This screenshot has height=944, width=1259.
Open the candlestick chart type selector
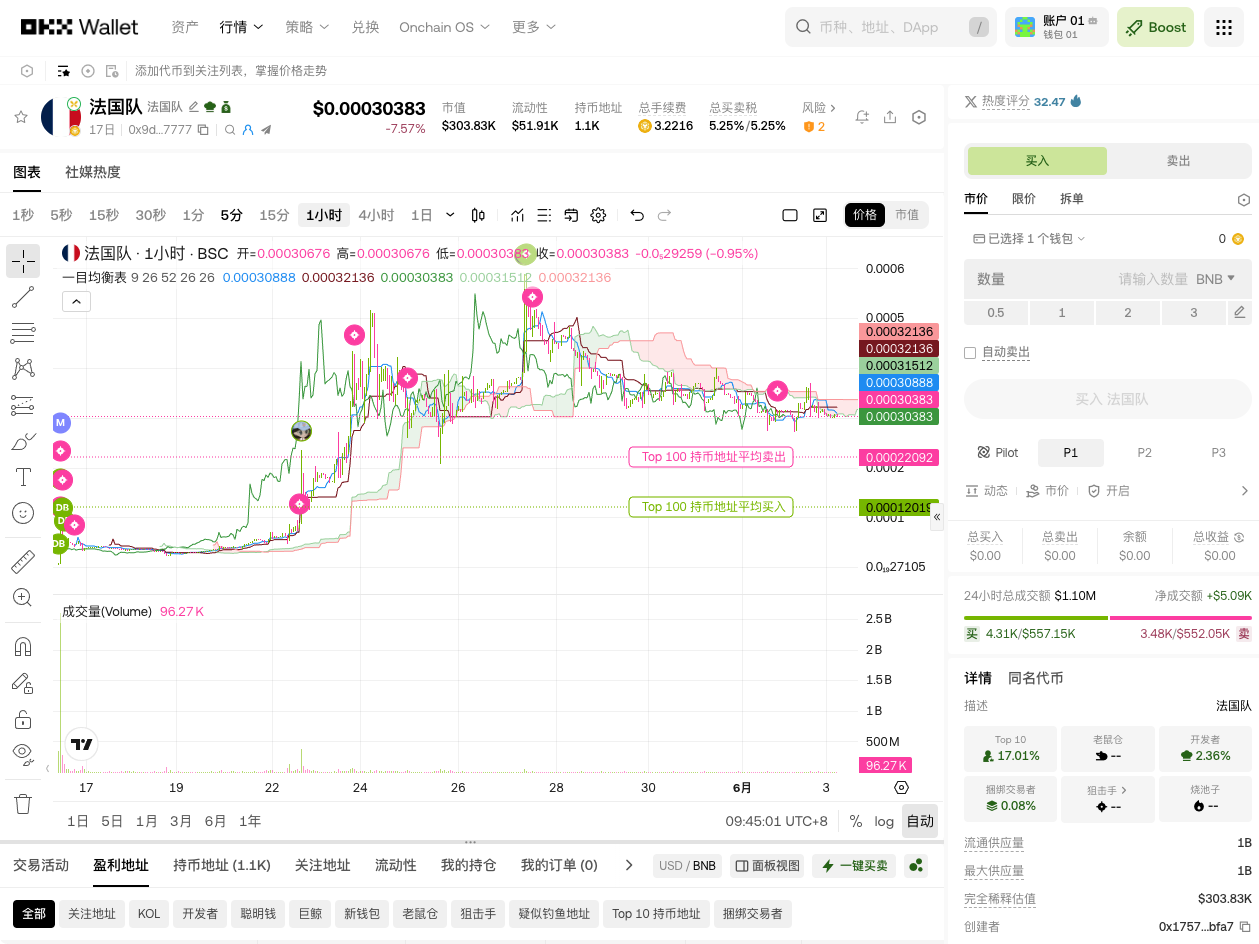point(478,215)
